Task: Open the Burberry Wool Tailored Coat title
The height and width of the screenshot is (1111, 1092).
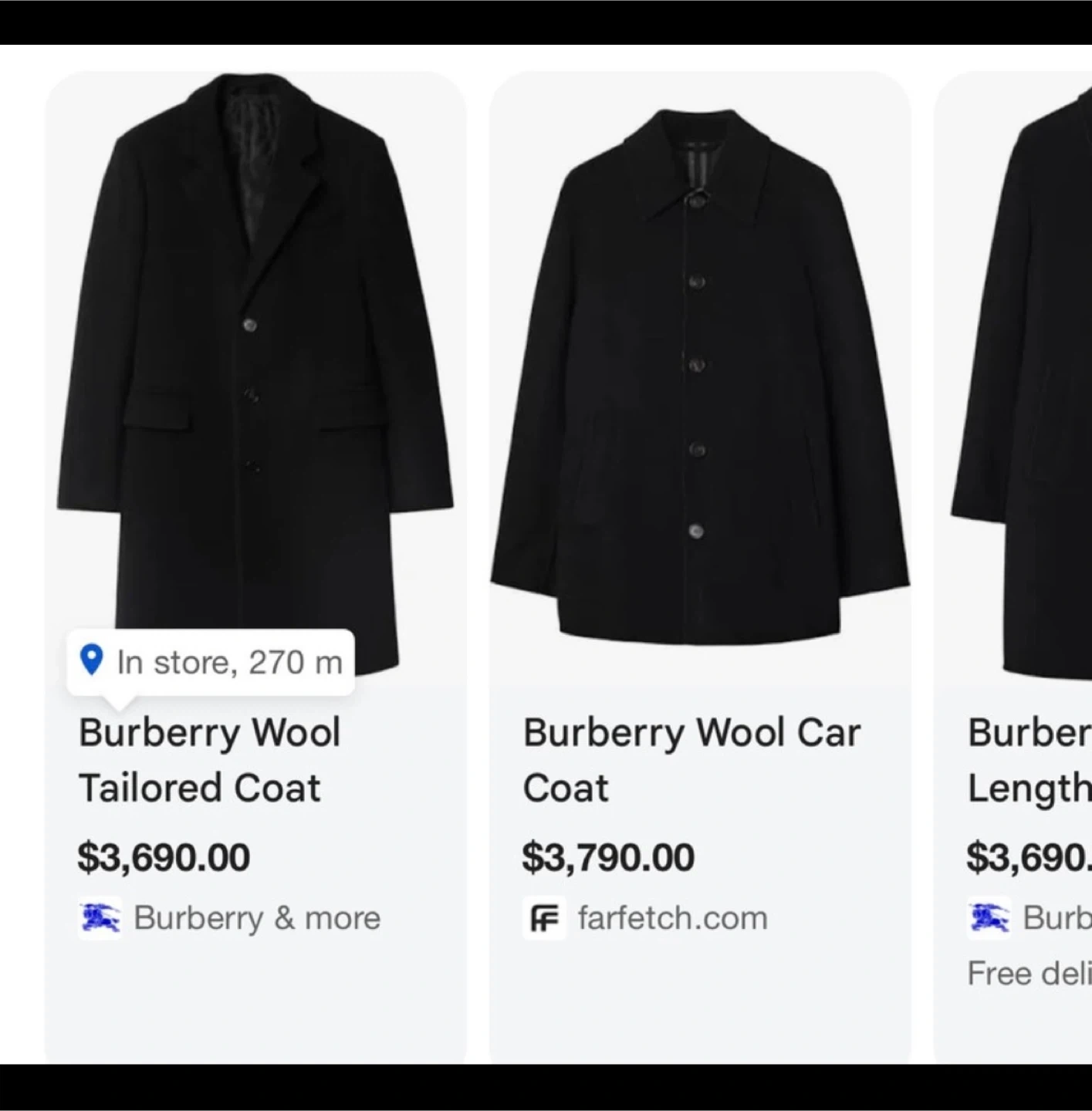Action: 209,760
